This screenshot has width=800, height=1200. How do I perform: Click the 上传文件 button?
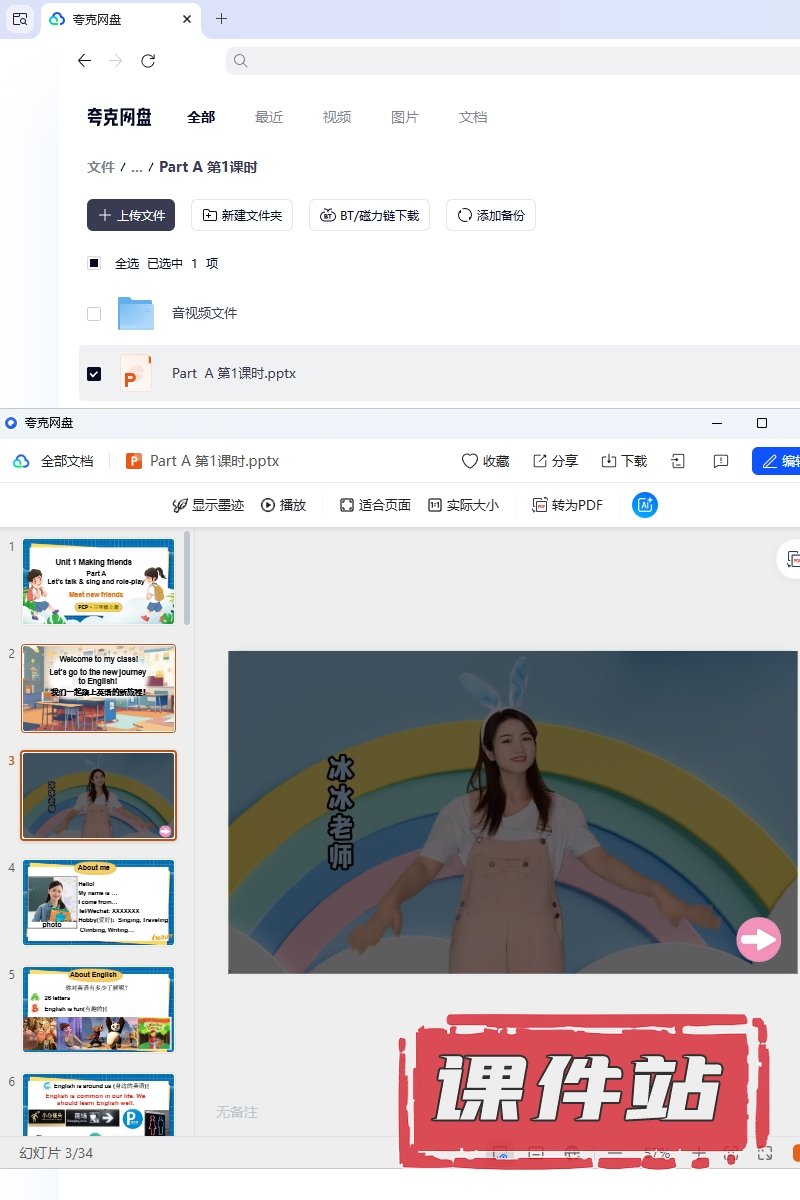click(x=131, y=215)
